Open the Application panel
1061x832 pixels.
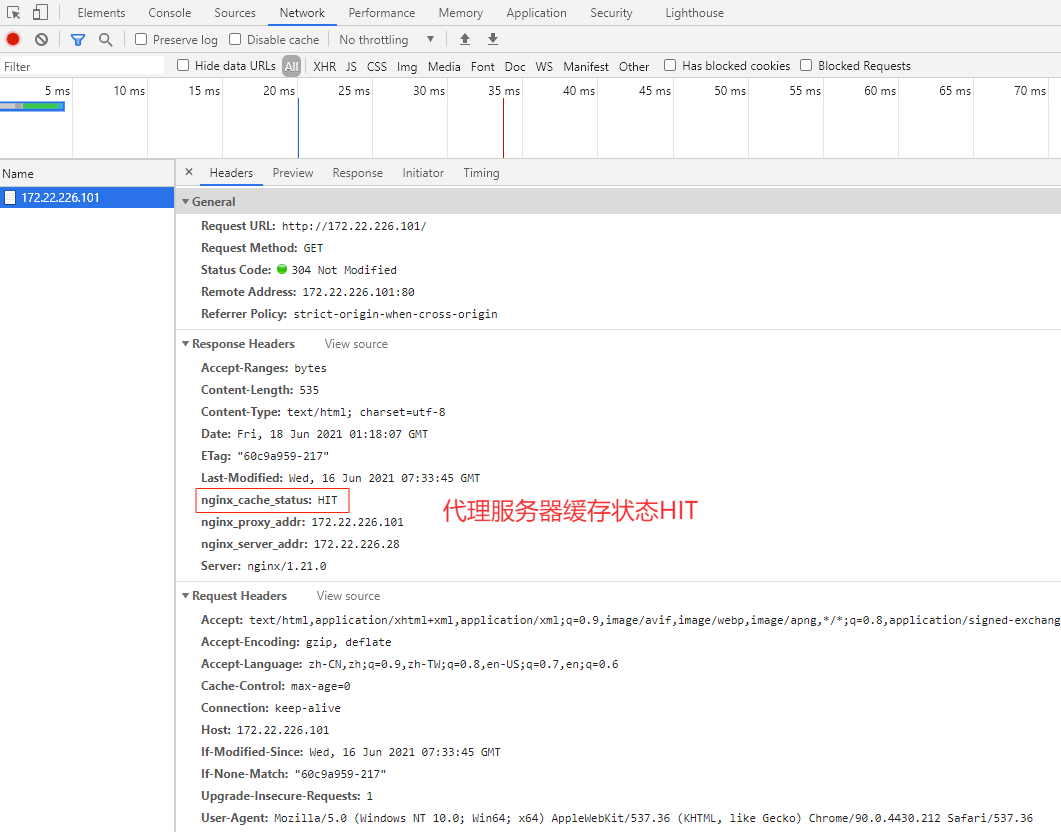click(537, 13)
